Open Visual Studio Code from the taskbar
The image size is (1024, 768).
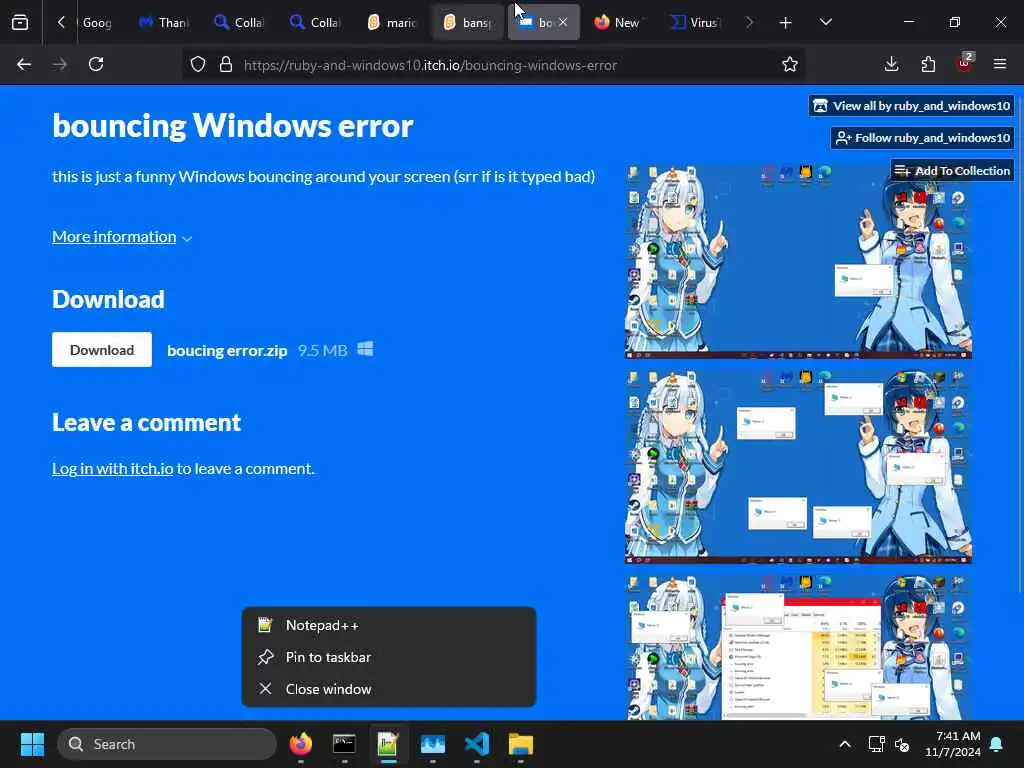pos(477,744)
